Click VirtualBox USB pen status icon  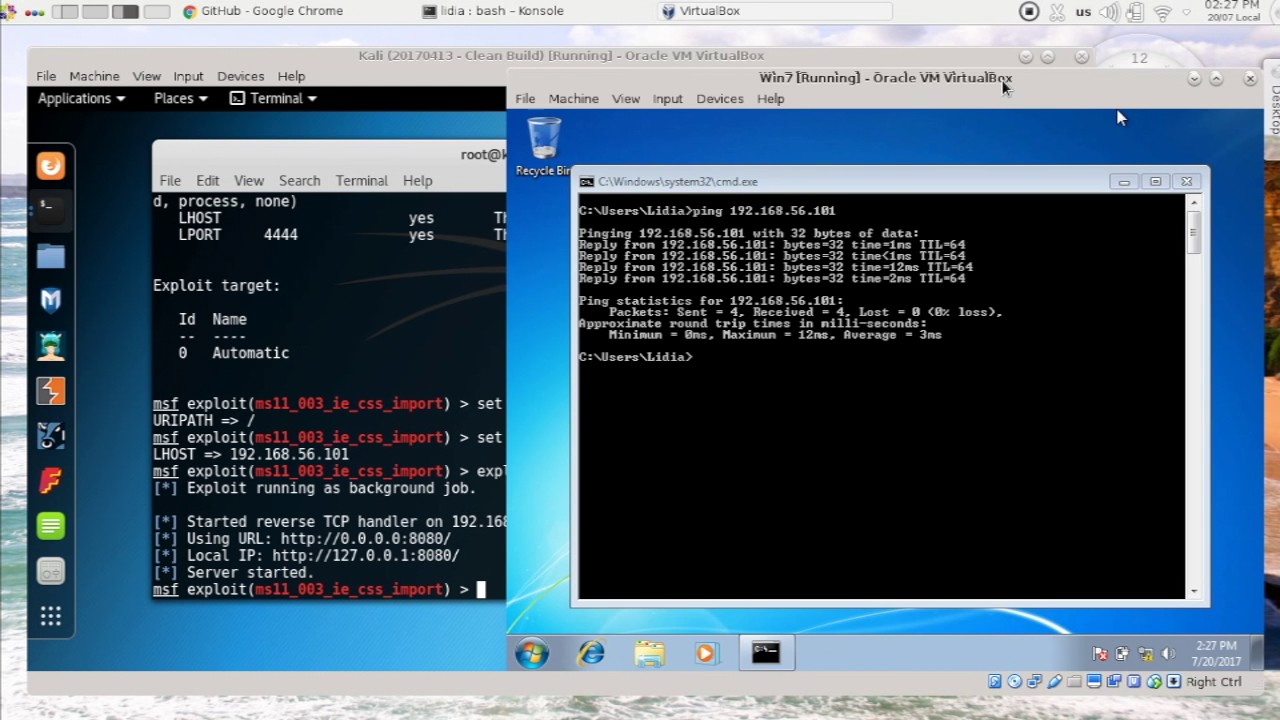(1054, 681)
